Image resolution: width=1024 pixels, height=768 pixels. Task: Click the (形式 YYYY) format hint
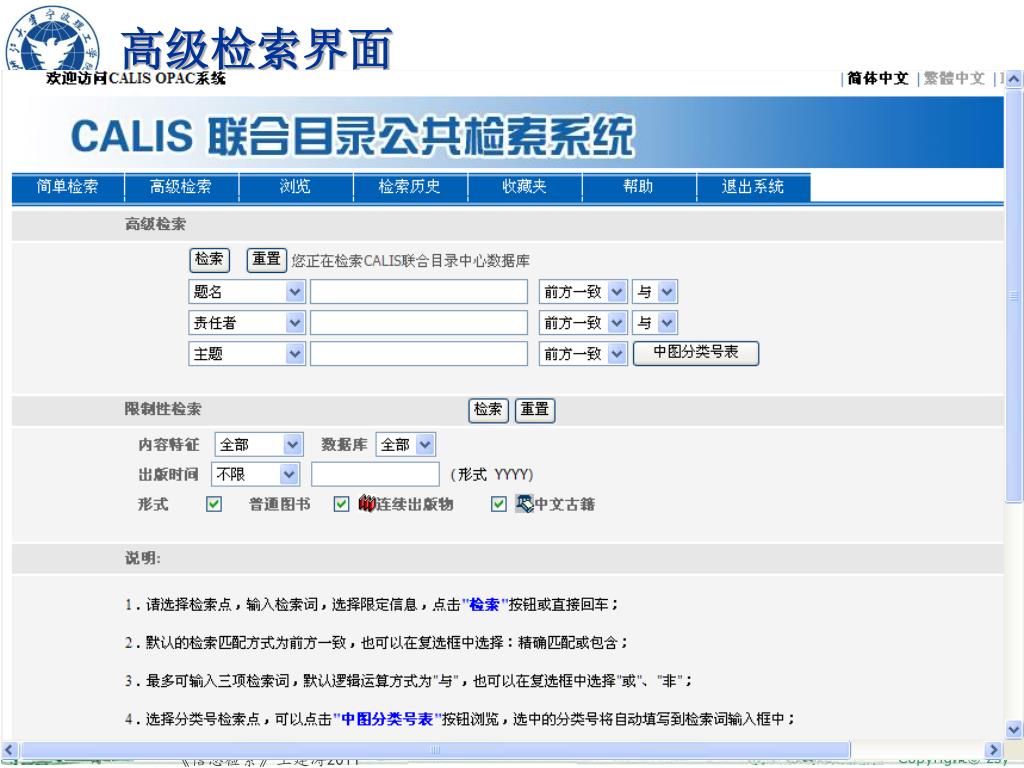[492, 475]
